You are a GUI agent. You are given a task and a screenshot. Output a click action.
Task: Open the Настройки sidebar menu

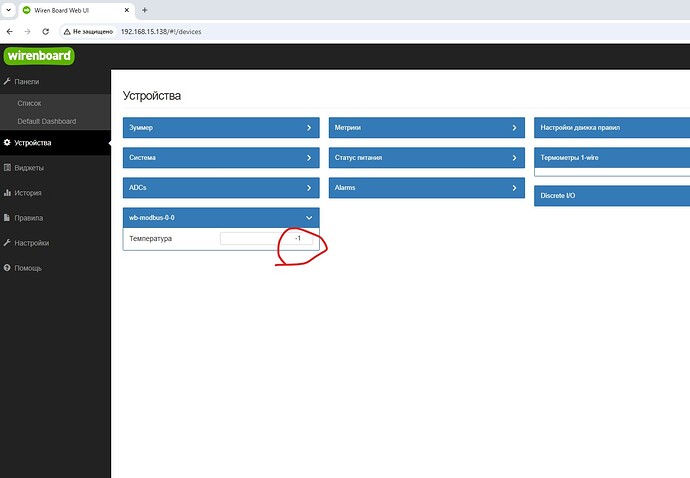(32, 243)
